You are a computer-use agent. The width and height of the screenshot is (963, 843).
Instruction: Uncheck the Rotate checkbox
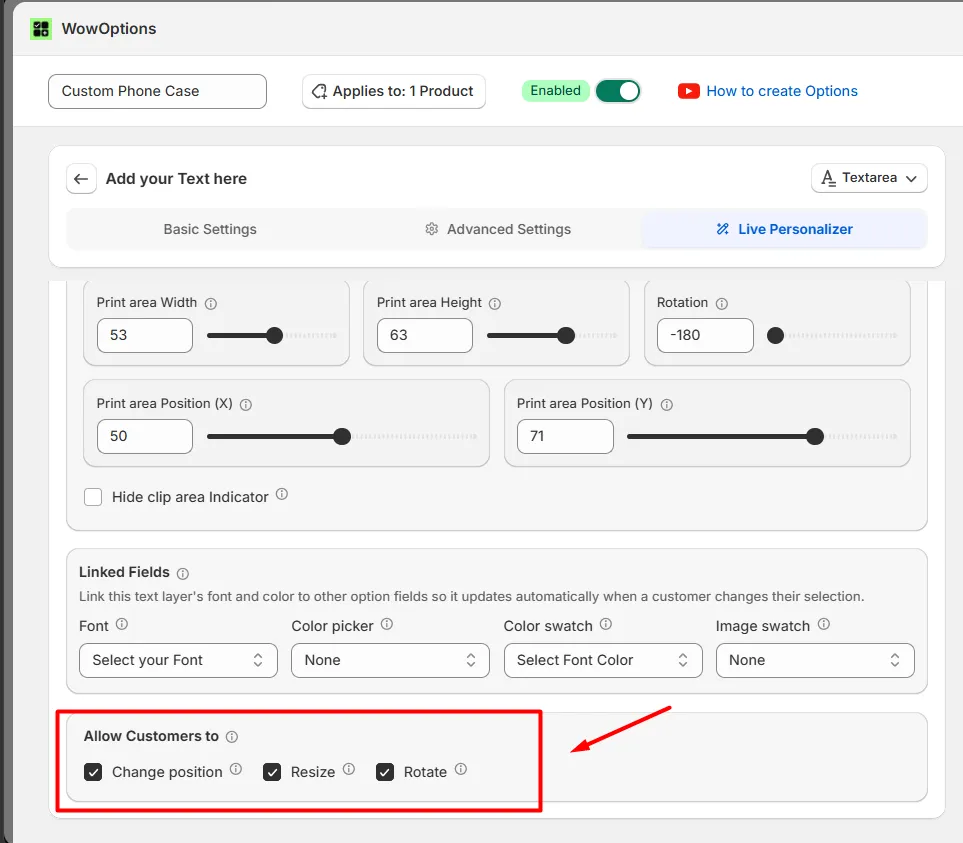[x=385, y=772]
